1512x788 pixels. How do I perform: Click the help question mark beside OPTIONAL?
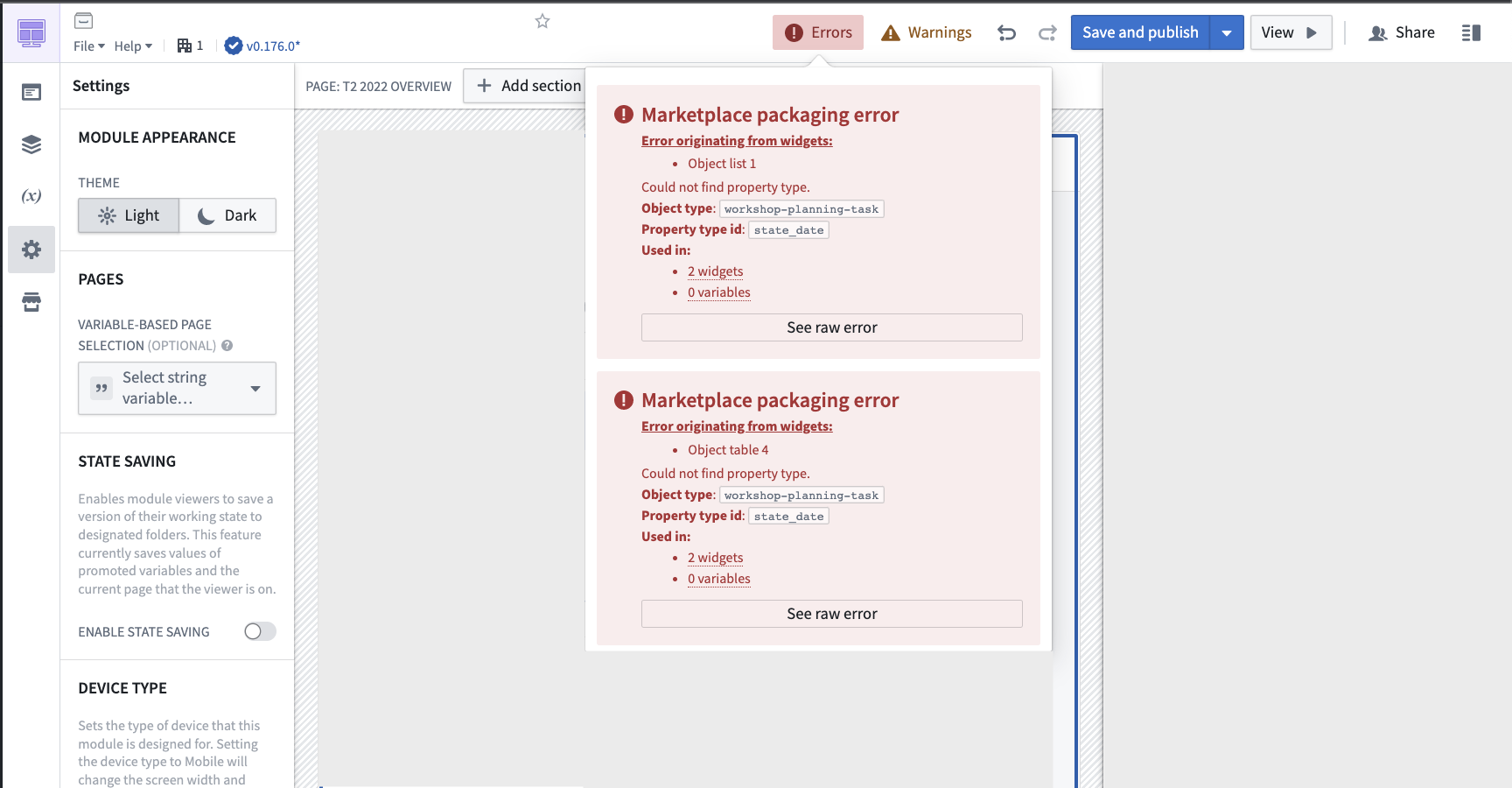coord(227,346)
